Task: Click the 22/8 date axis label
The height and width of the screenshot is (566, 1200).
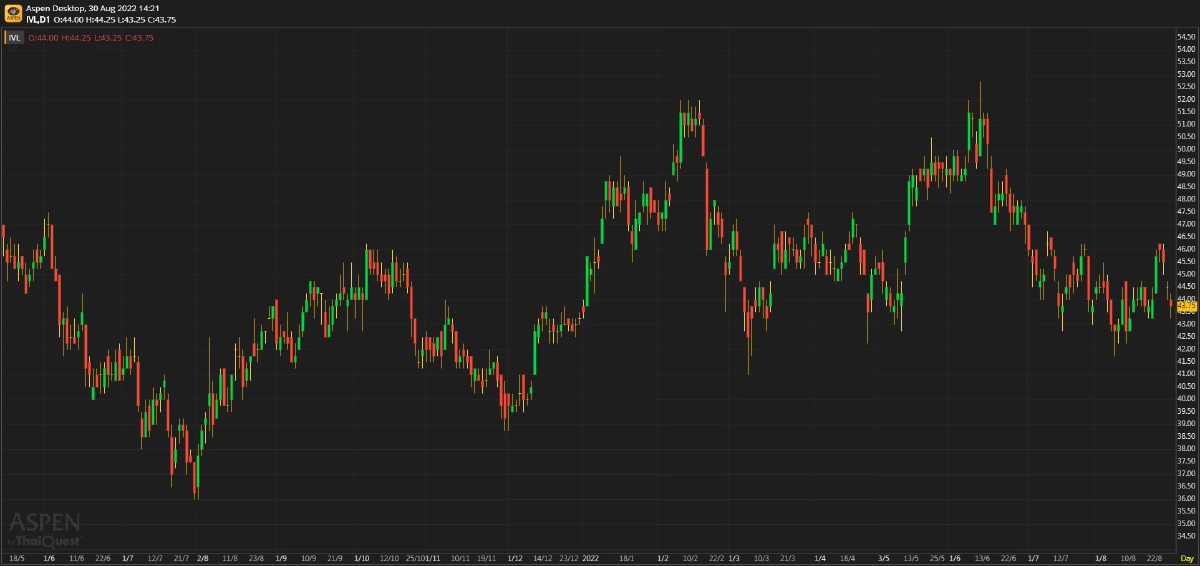Action: [1154, 558]
